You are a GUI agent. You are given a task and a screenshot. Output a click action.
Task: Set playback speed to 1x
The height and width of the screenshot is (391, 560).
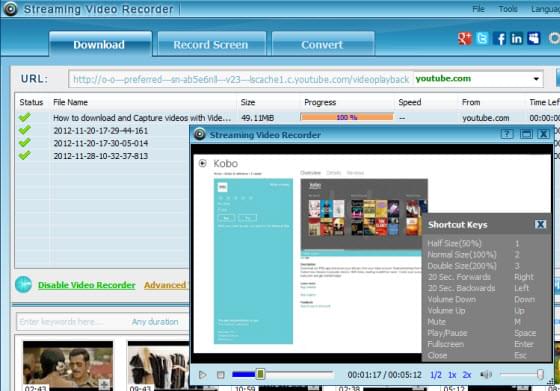click(x=452, y=375)
